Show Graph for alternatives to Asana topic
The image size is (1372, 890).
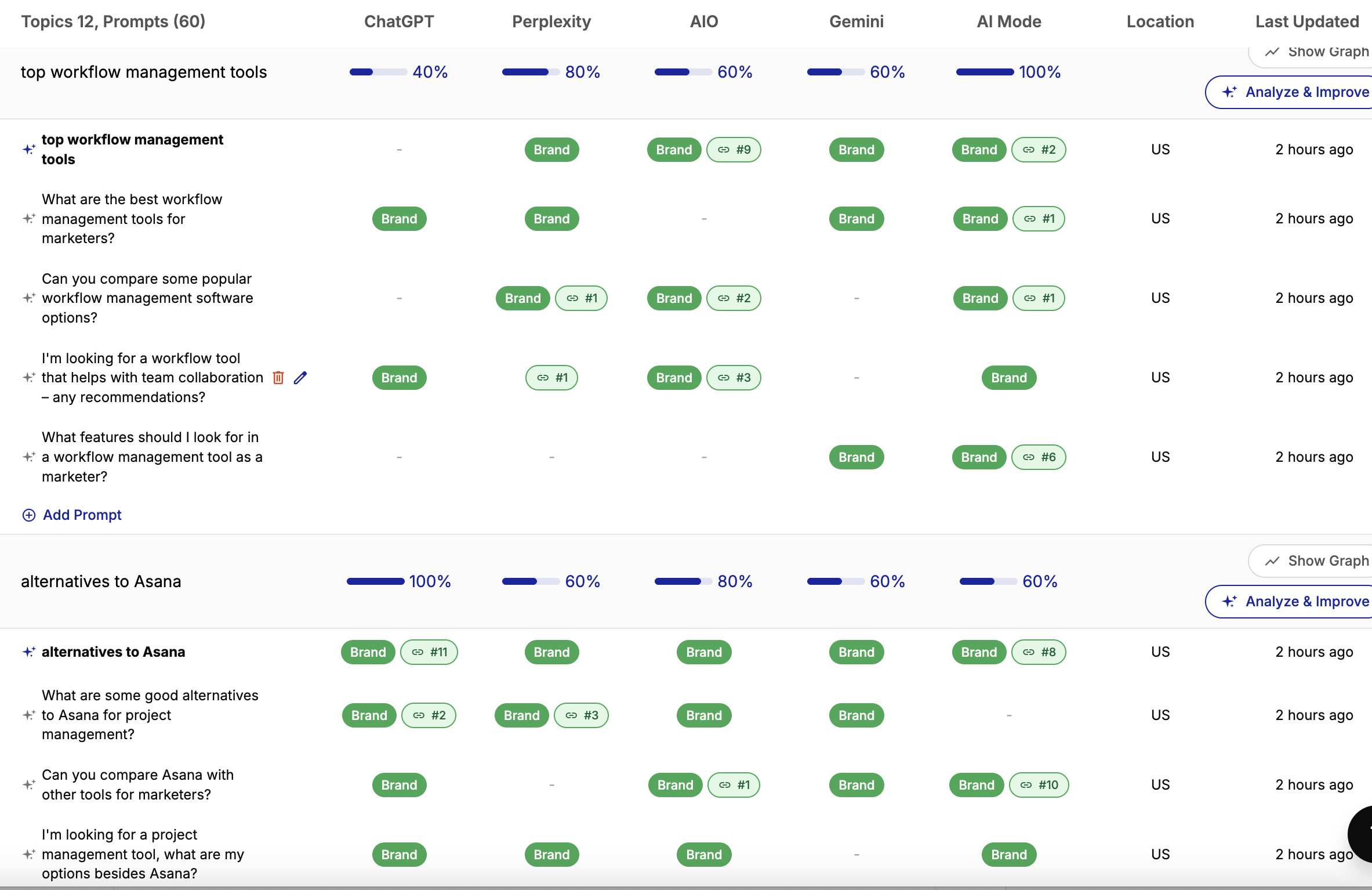coord(1312,561)
